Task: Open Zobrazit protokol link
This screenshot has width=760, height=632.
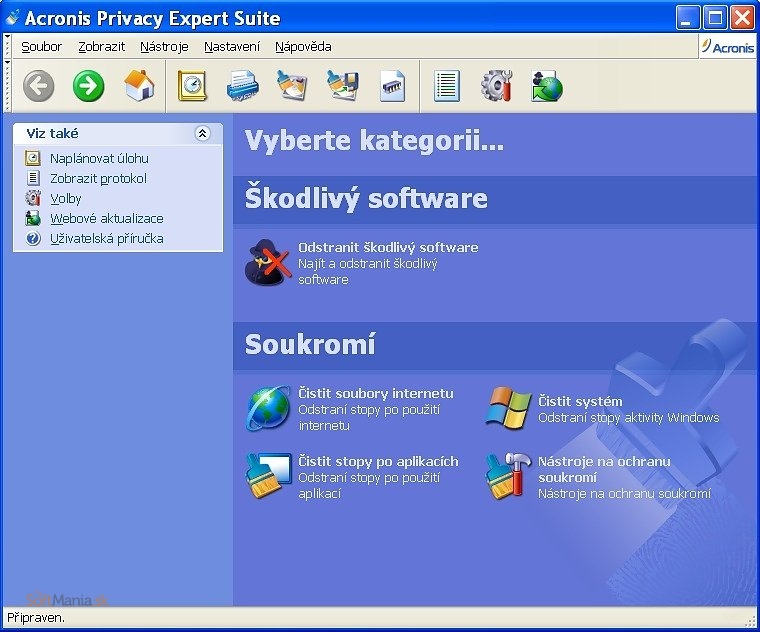Action: click(x=98, y=178)
